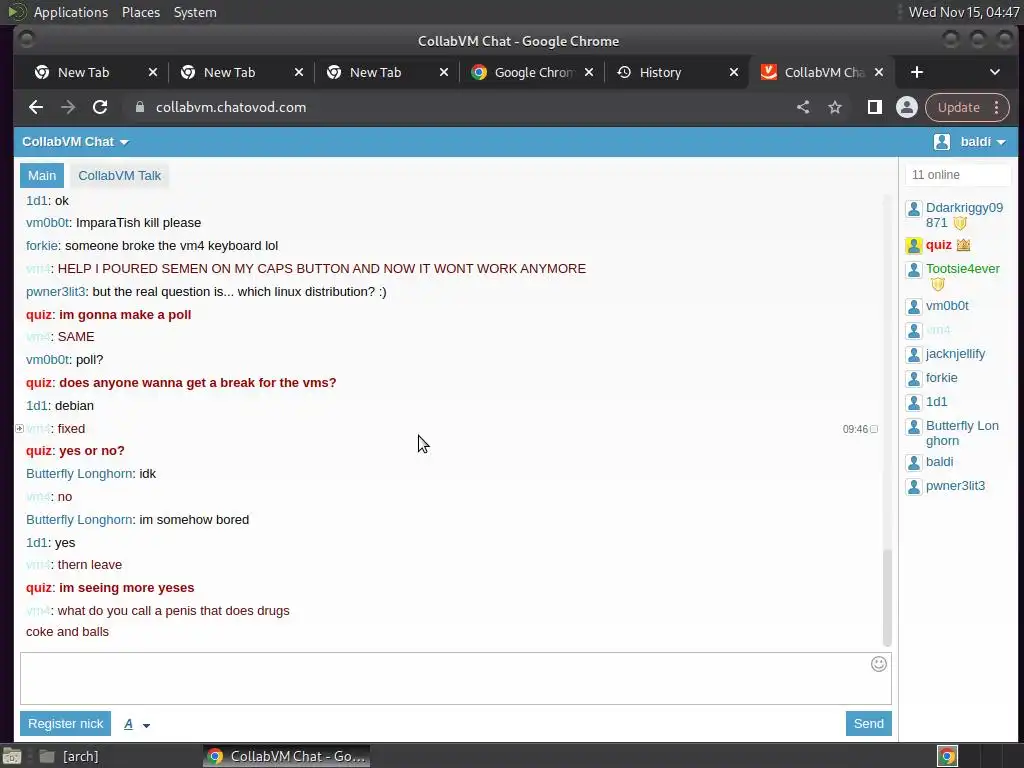This screenshot has height=768, width=1024.
Task: Switch to the CollabVM Talk tab
Action: [120, 176]
